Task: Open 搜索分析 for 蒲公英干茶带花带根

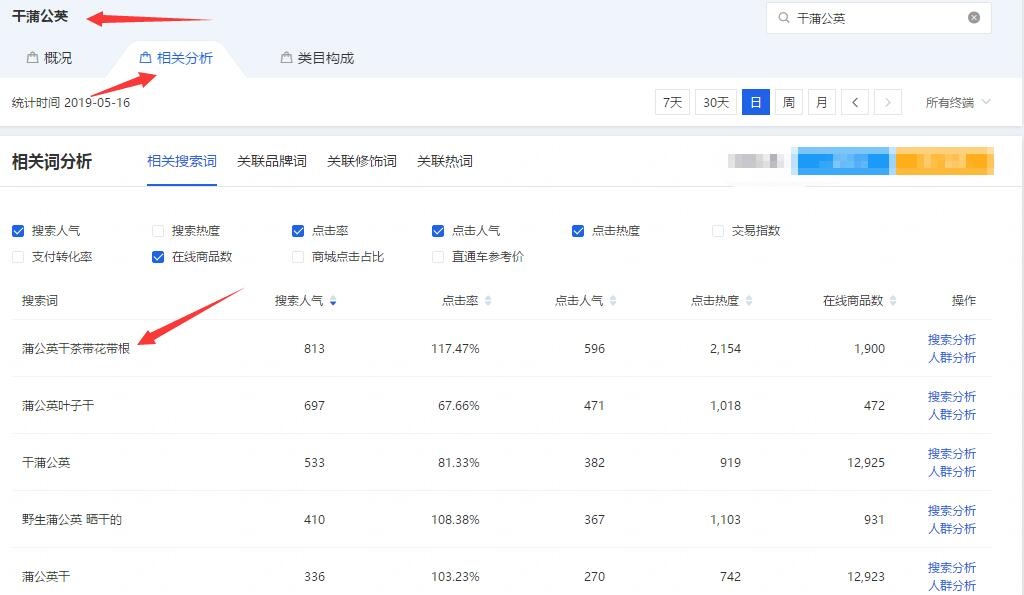Action: (952, 340)
